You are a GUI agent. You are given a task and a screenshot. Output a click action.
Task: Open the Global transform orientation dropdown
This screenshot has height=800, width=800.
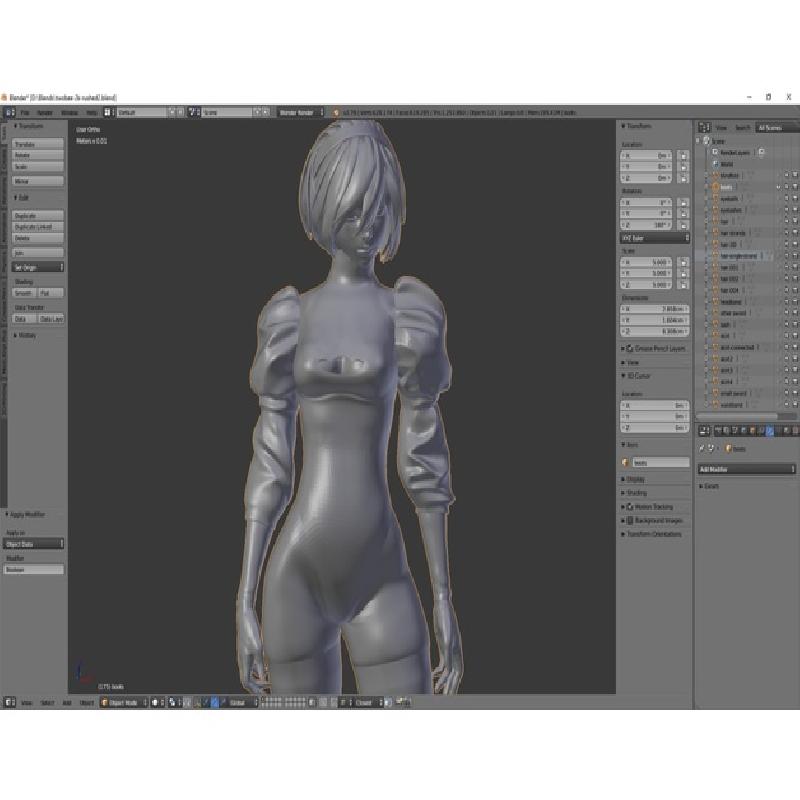(x=243, y=703)
